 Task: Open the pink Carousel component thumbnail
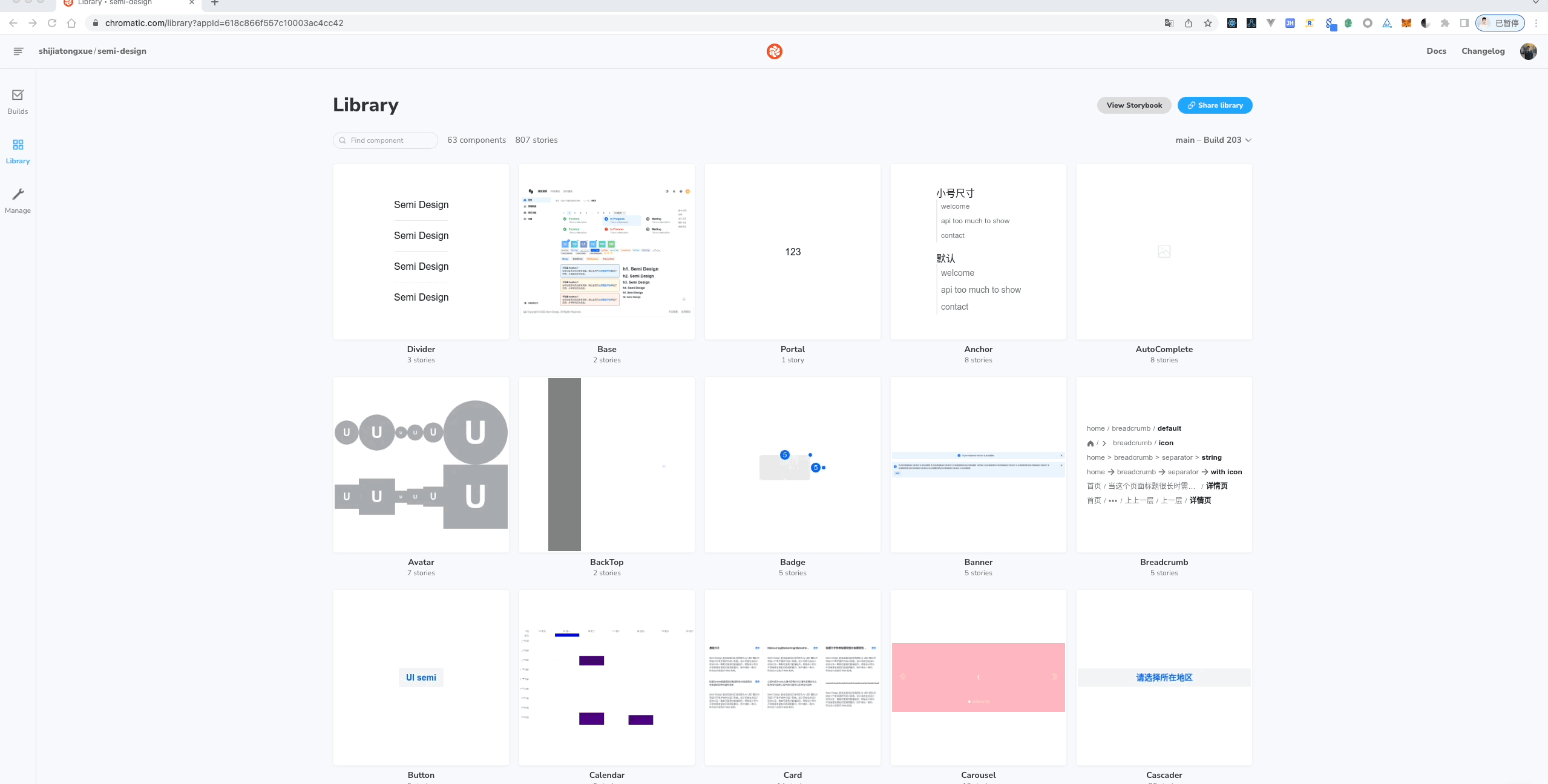[978, 678]
